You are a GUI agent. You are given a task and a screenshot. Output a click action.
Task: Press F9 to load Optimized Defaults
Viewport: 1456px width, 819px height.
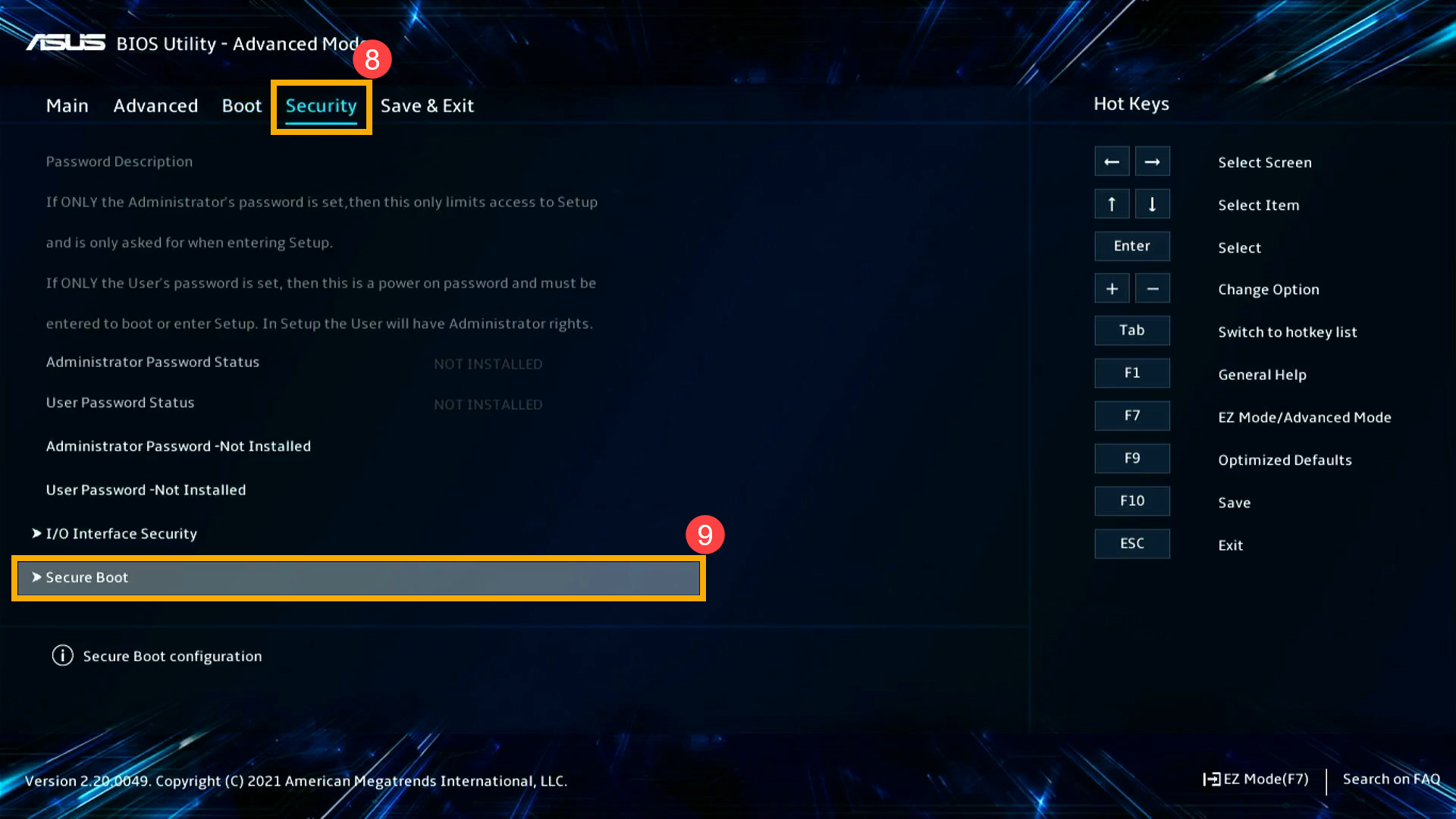[1131, 458]
